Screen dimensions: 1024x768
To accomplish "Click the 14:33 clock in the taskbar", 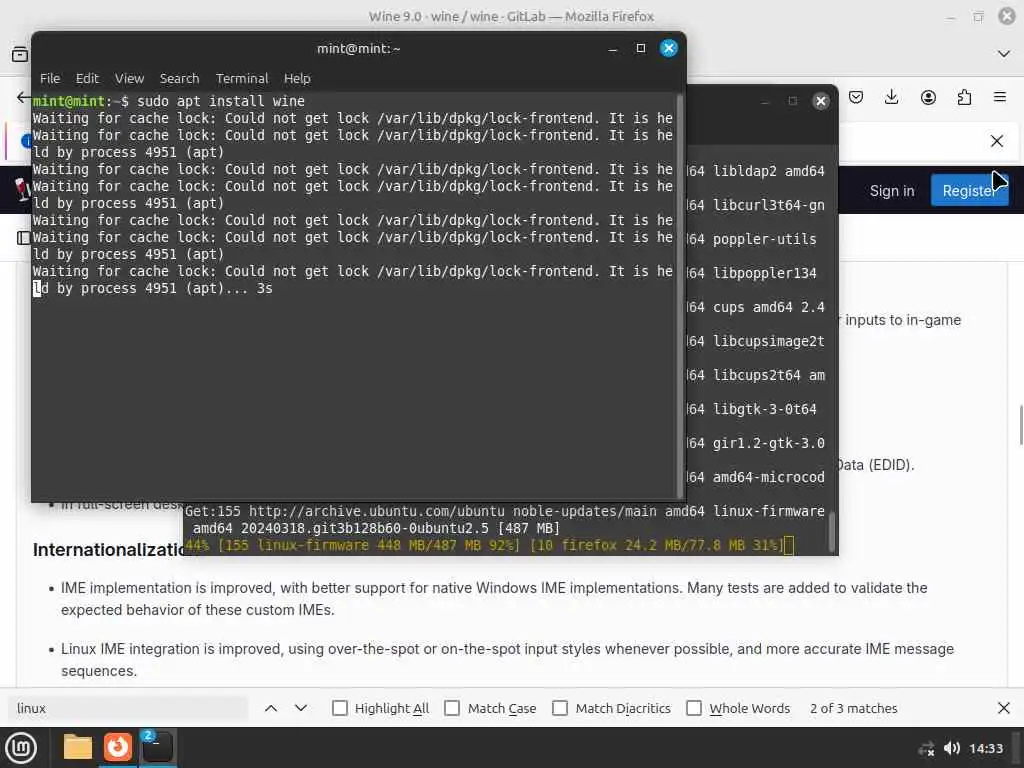I will point(985,748).
